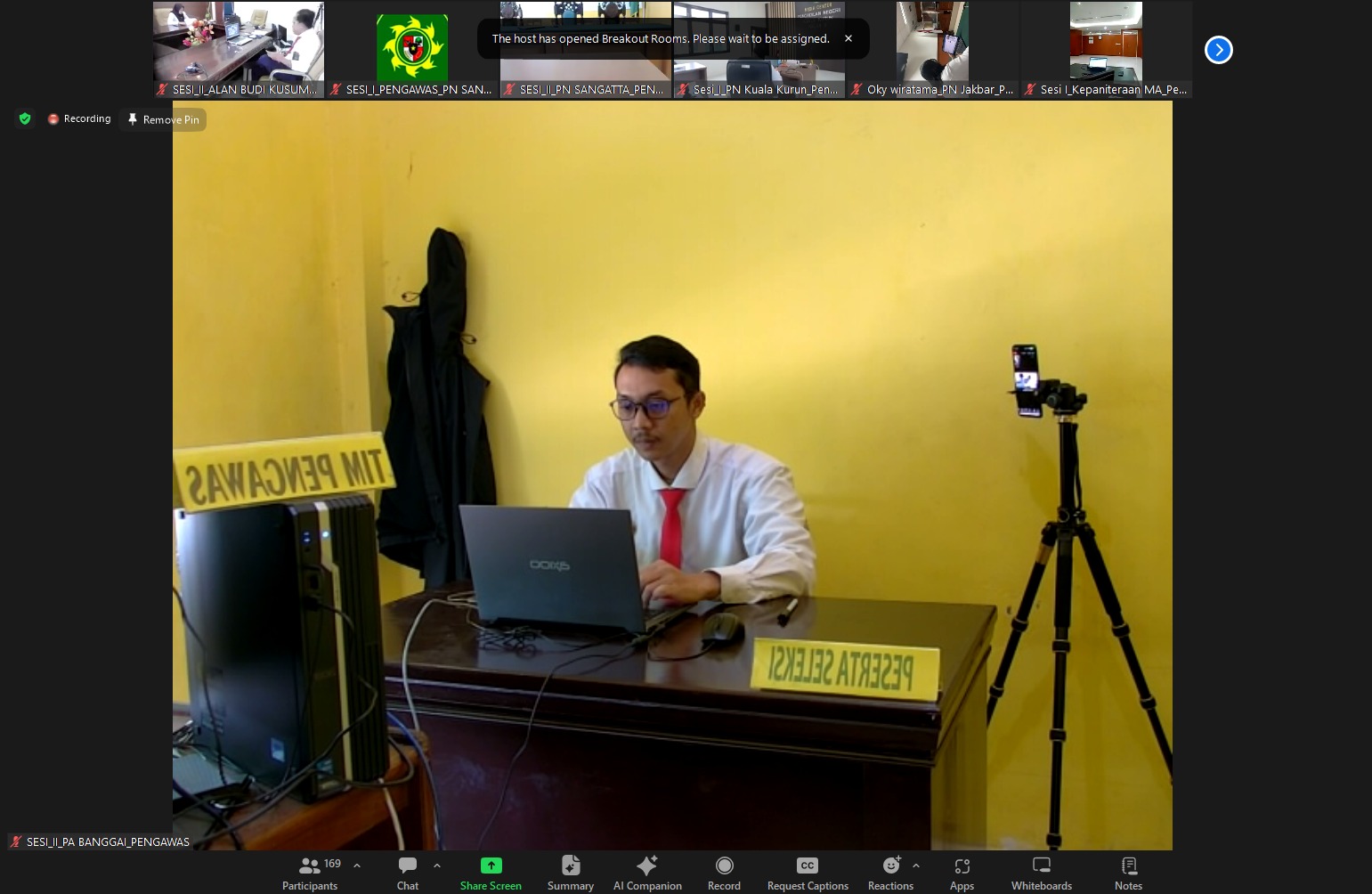Click the green Share Screen button
The height and width of the screenshot is (894, 1372).
coord(491,873)
